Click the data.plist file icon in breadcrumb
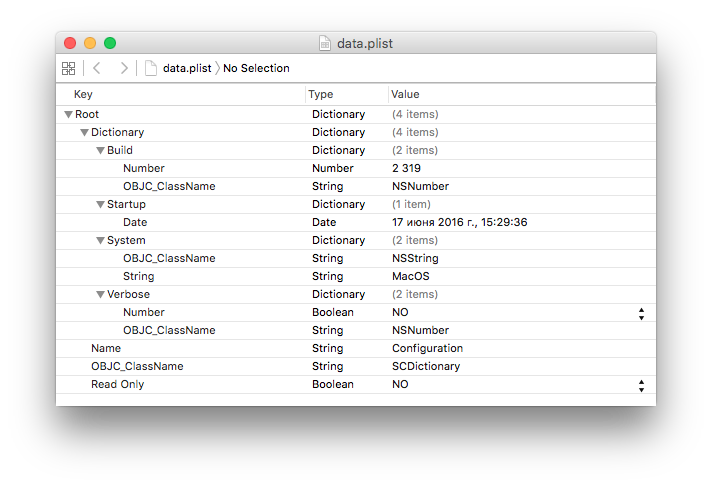712x486 pixels. pyautogui.click(x=151, y=68)
